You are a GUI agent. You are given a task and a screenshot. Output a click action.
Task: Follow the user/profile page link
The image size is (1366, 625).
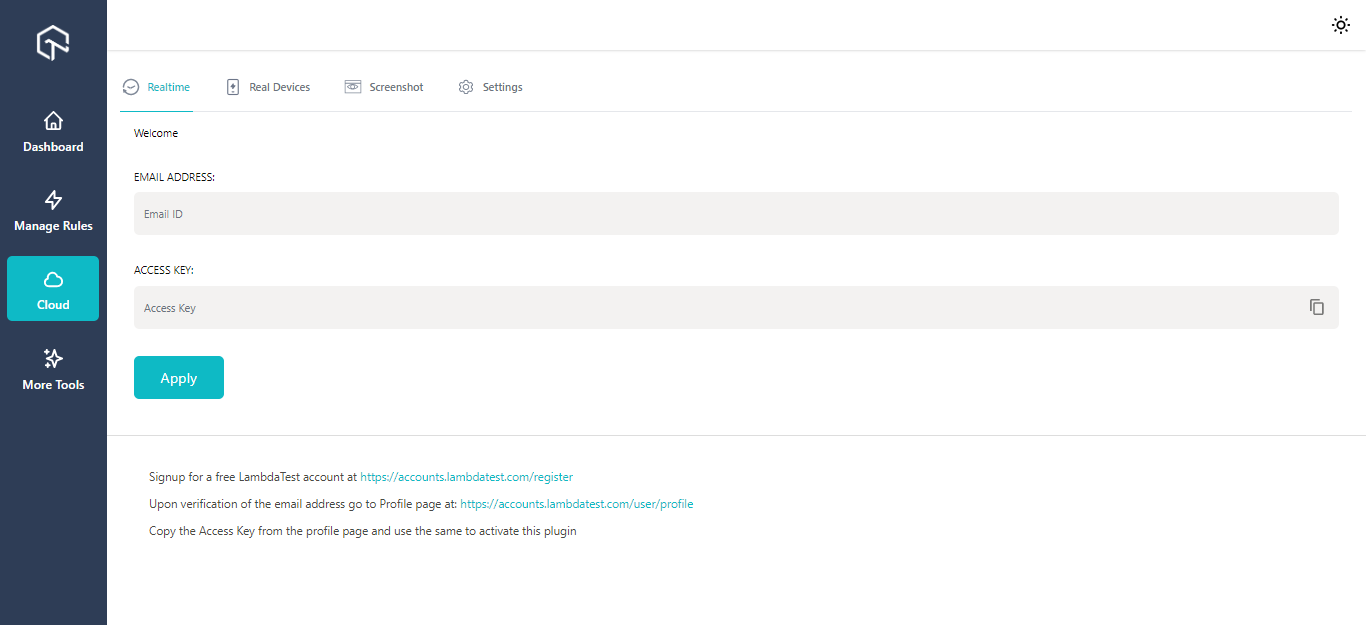tap(576, 504)
